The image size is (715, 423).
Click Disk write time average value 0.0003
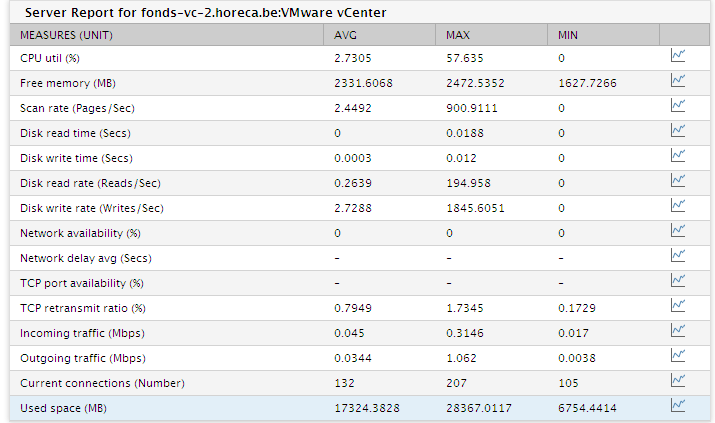[x=352, y=159]
